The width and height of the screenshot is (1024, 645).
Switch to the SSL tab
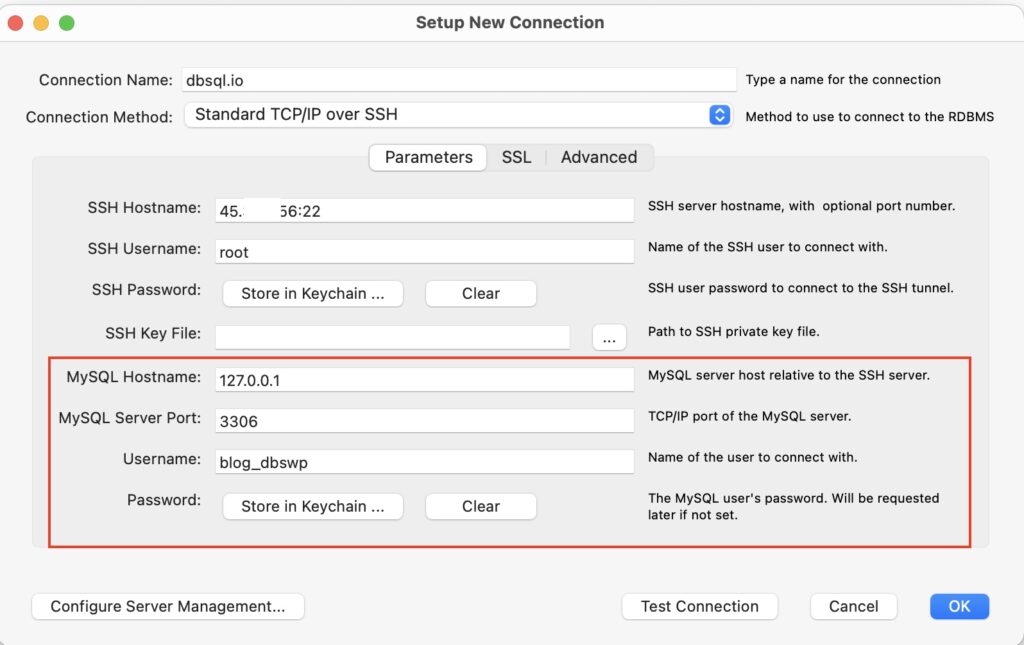point(516,157)
